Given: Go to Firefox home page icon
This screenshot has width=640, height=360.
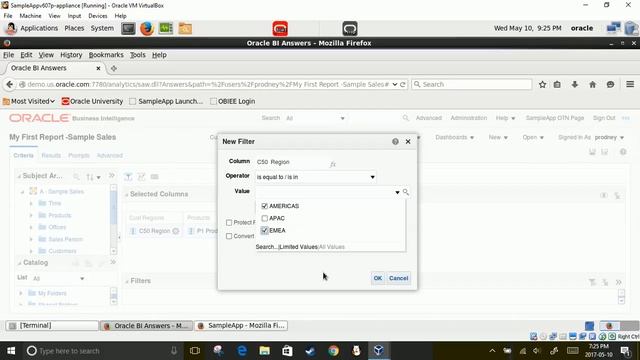Looking at the screenshot, I should 593,84.
